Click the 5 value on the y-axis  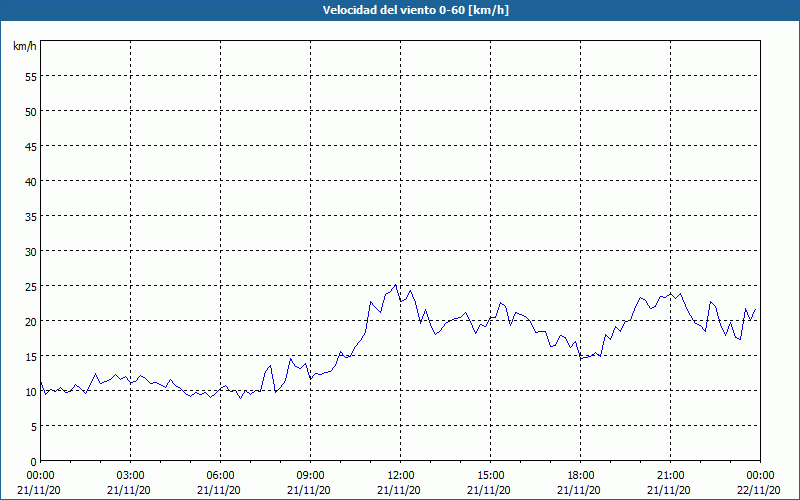click(34, 427)
